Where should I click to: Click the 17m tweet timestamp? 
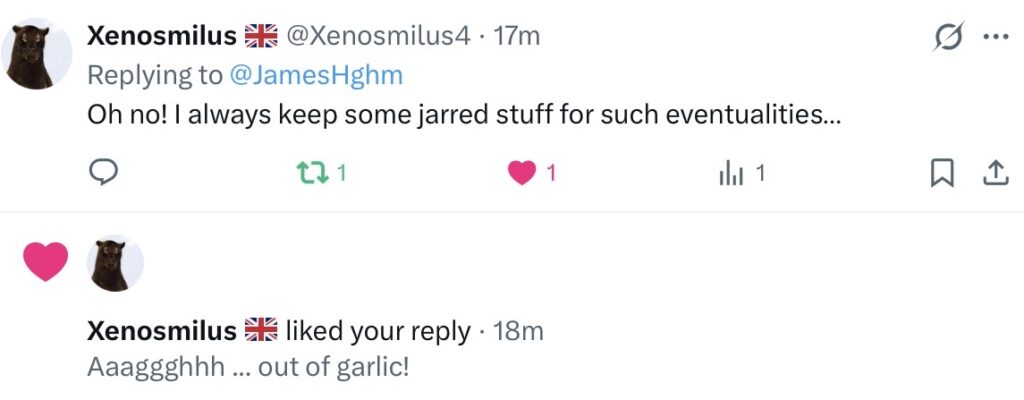(517, 36)
